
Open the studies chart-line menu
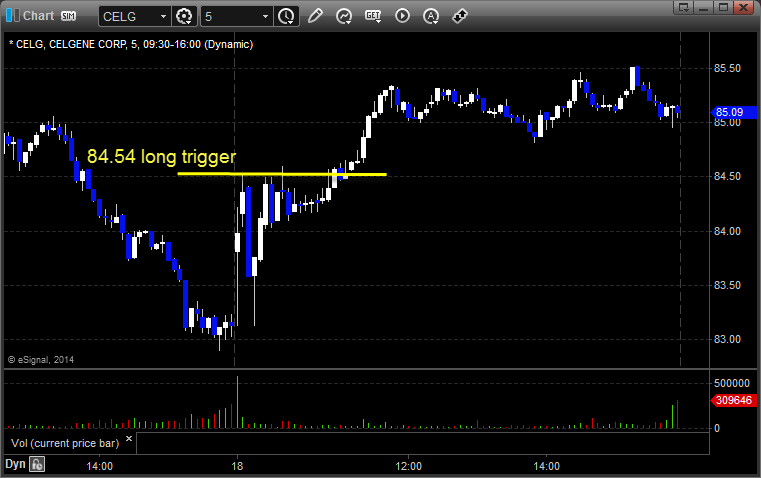[x=344, y=16]
